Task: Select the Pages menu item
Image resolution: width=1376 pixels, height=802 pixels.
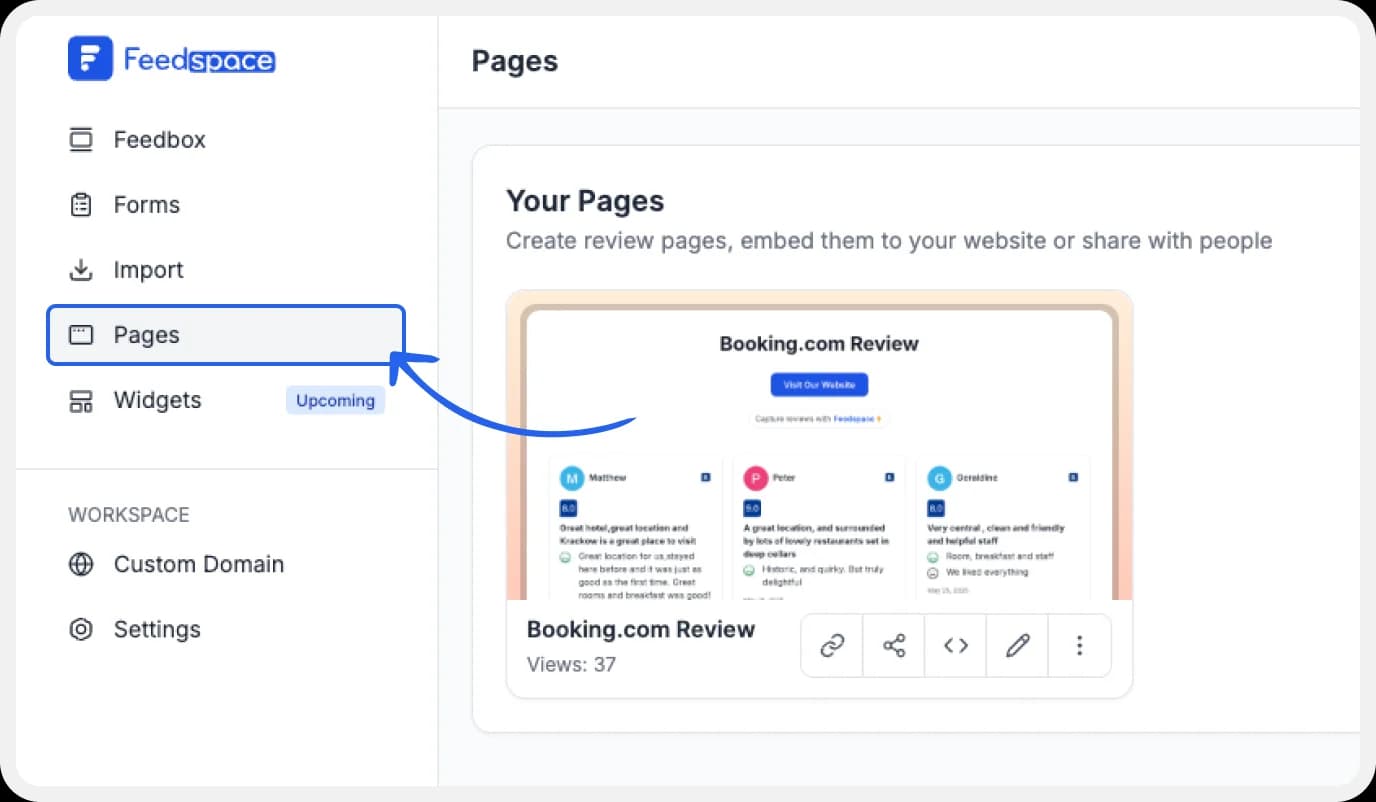Action: click(147, 334)
